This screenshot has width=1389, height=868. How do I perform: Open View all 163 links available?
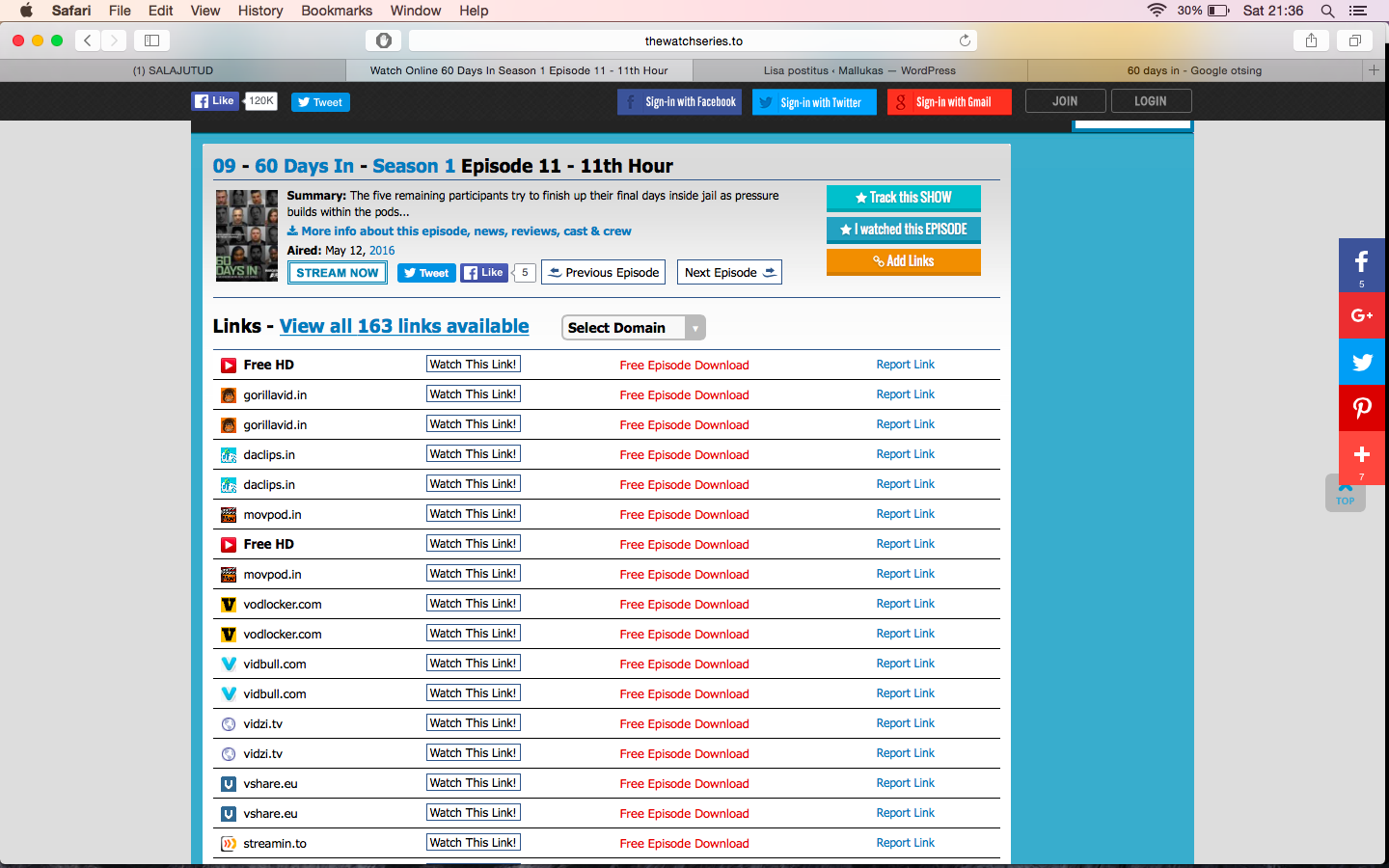(404, 326)
